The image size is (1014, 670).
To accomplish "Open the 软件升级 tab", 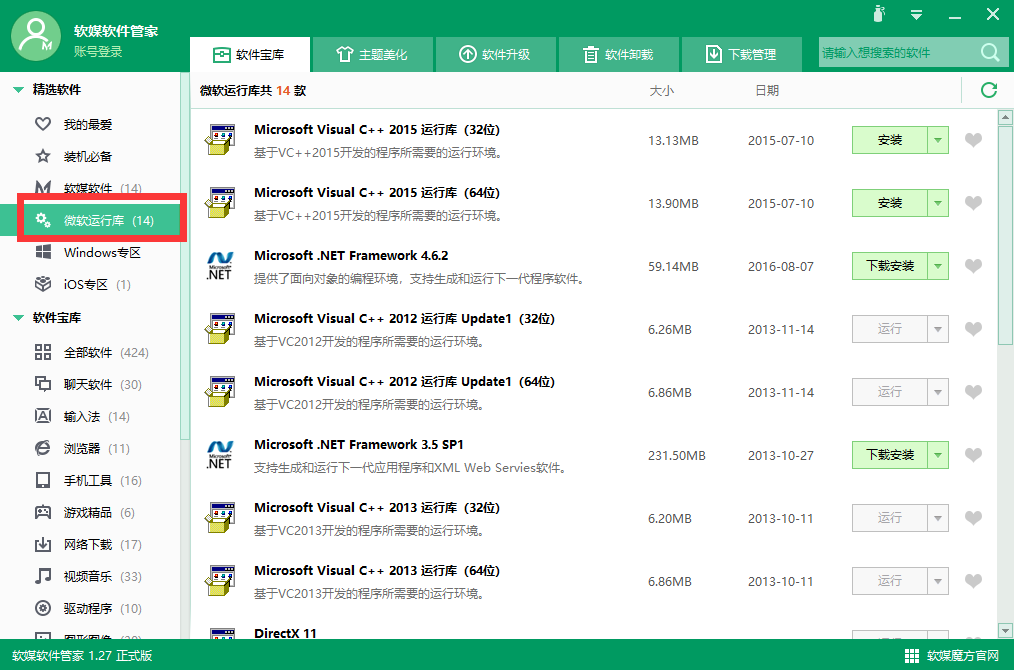I will click(x=495, y=54).
